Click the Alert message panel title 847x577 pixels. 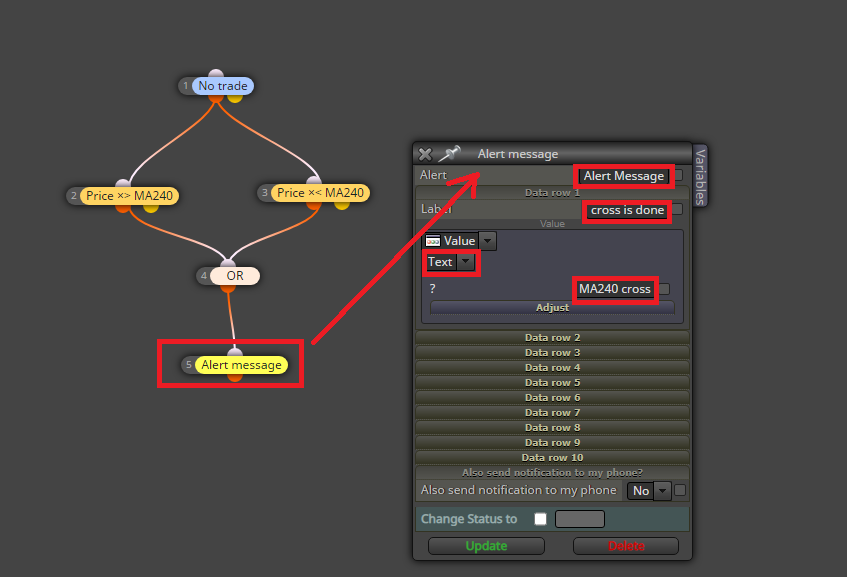click(517, 155)
